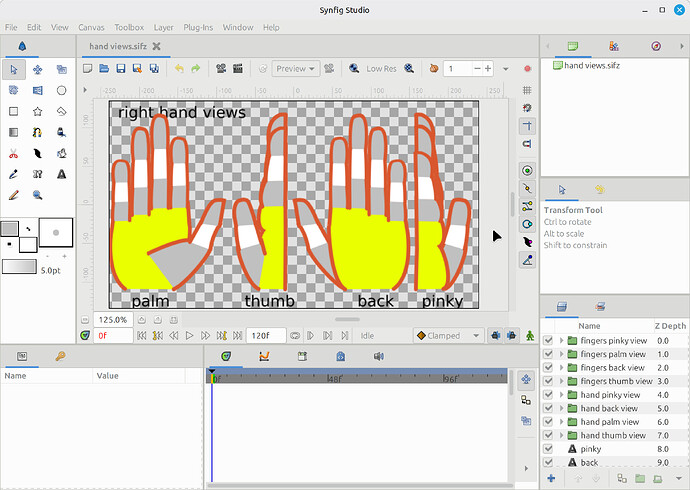Screen dimensions: 690x490
Task: Play the animation
Action: (189, 336)
